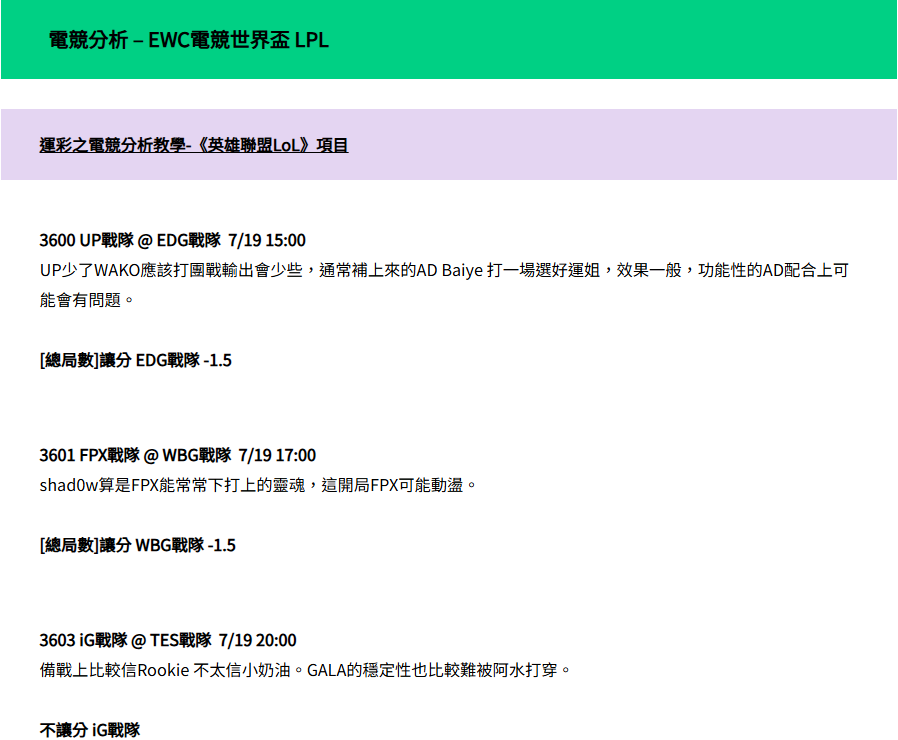898x740 pixels.
Task: Click the line 能會有問題。
Action: tap(86, 300)
